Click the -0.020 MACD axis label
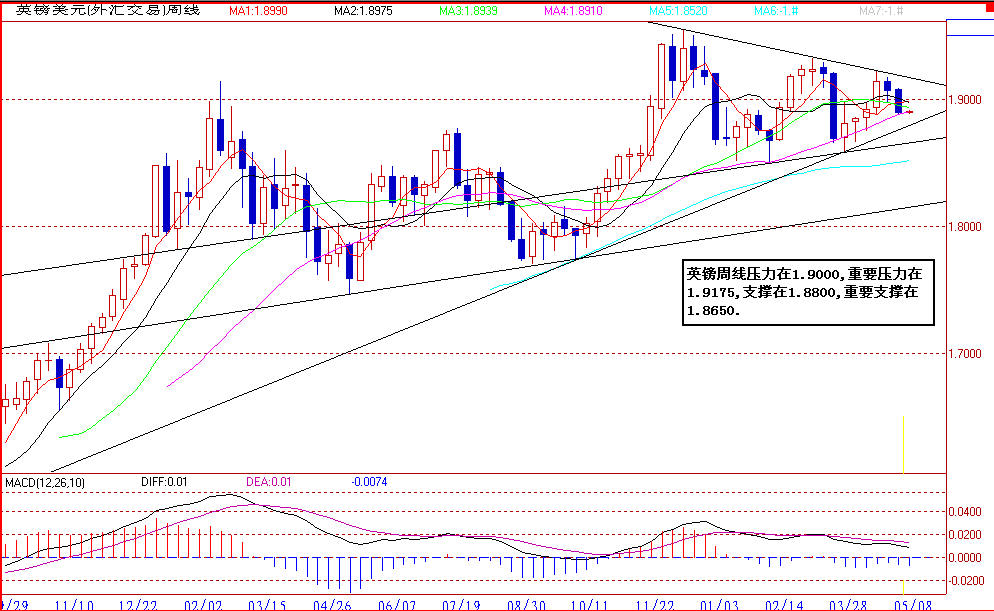Screen dimensions: 994x611 point(965,581)
